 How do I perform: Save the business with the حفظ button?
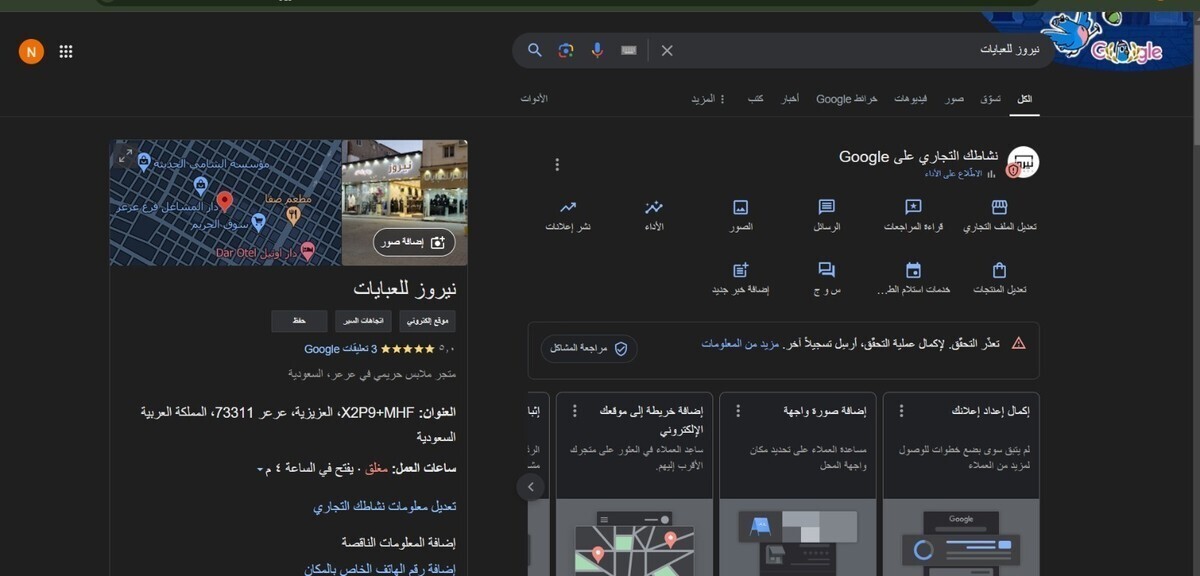299,320
